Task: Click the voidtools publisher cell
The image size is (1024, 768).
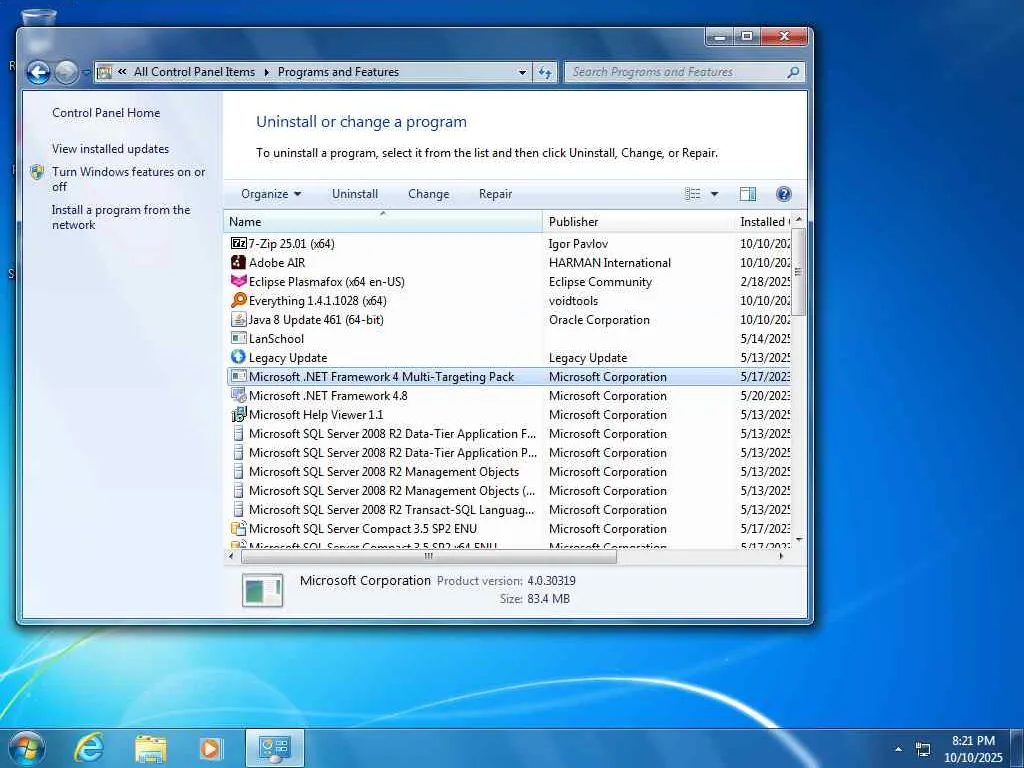Action: point(573,300)
